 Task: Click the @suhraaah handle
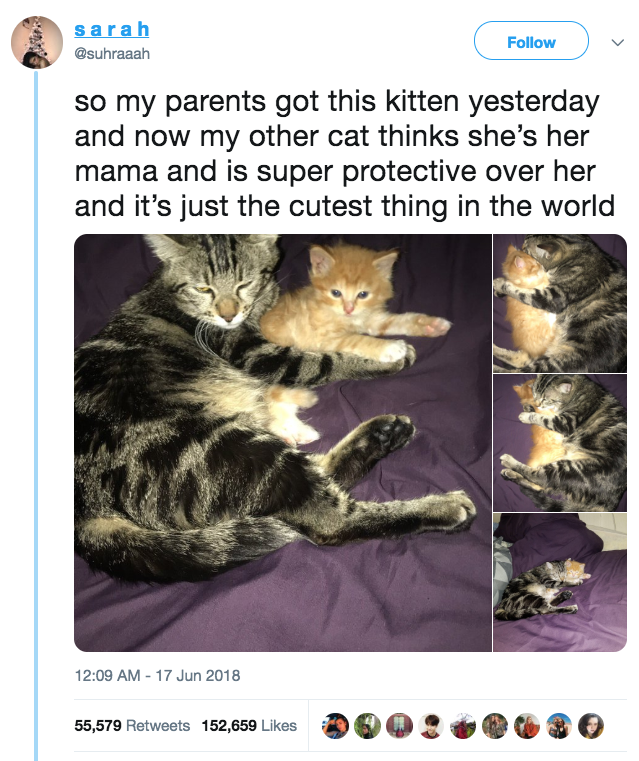click(x=112, y=53)
